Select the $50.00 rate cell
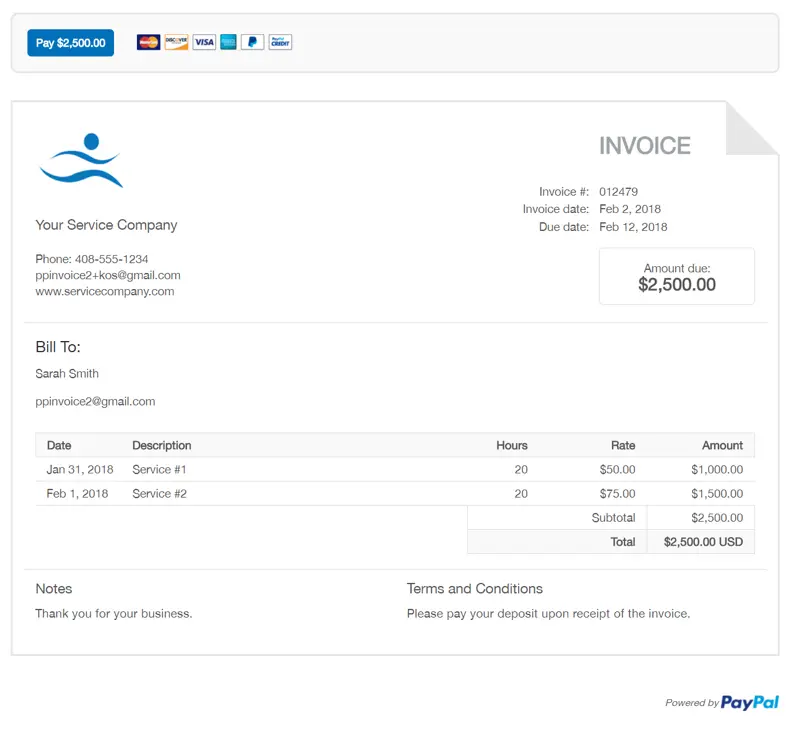 pyautogui.click(x=618, y=469)
